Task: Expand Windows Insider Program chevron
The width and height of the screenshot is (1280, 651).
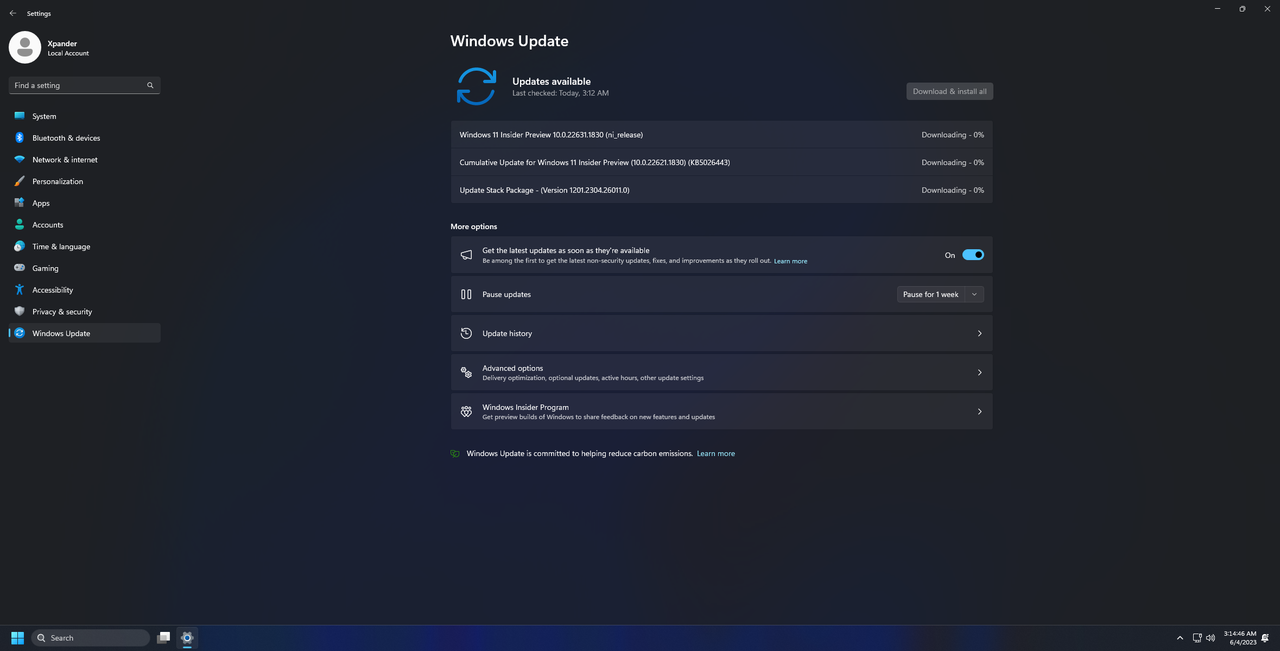Action: click(979, 411)
